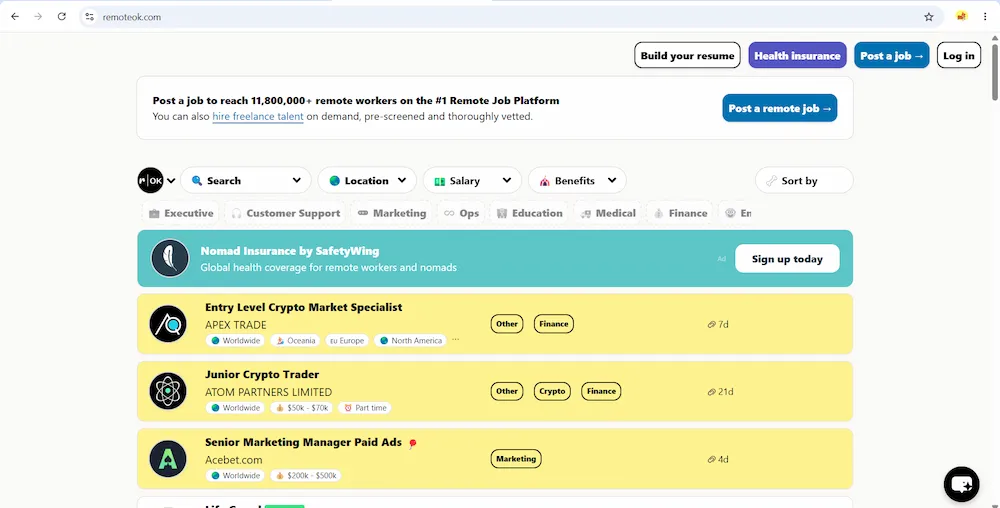Screen dimensions: 1000x508
Task: Bookmark this page with the star icon
Action: (929, 17)
